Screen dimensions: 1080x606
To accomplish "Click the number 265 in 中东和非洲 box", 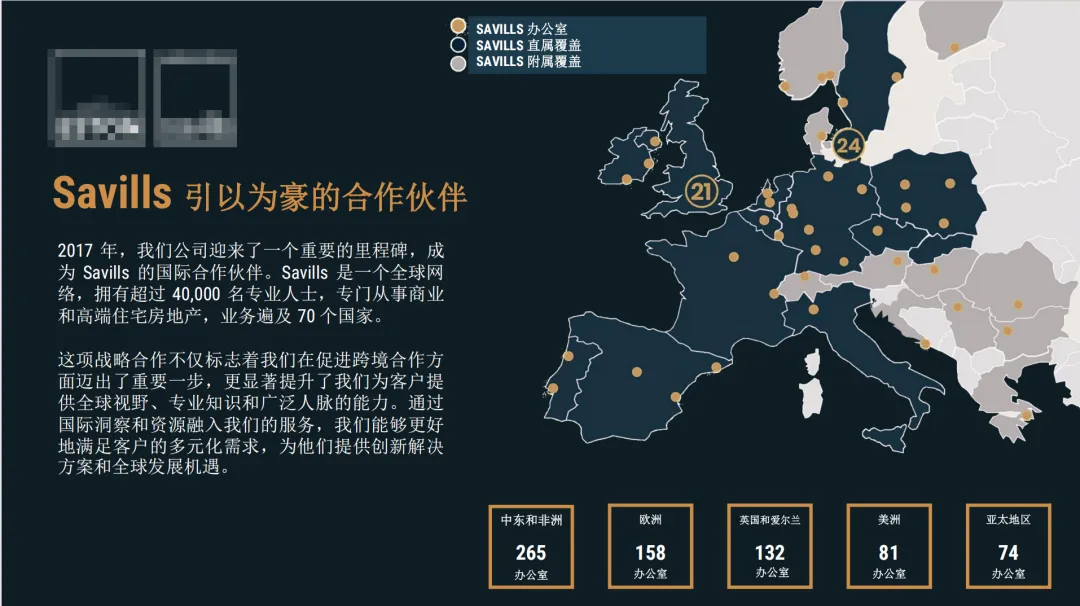I will pos(531,553).
